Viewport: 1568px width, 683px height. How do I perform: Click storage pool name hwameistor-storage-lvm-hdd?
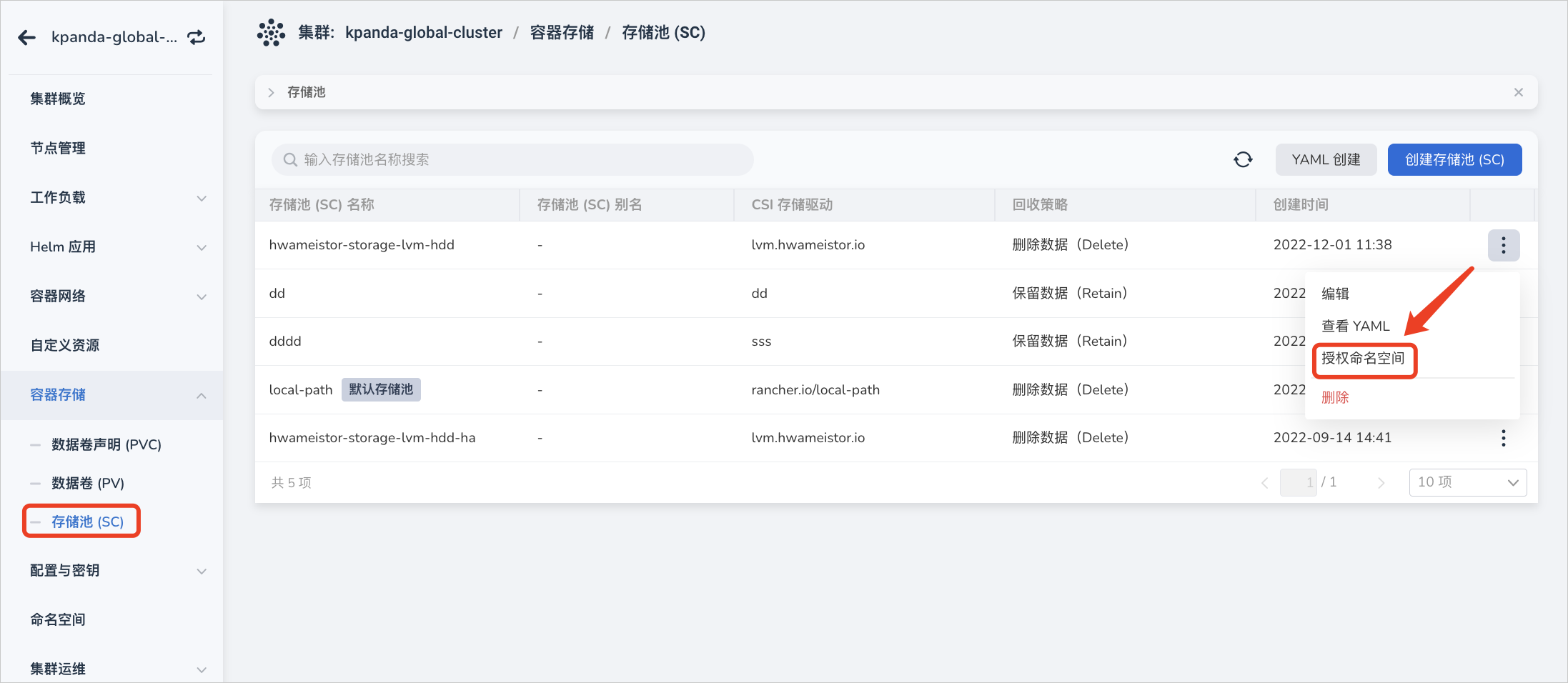(x=362, y=245)
